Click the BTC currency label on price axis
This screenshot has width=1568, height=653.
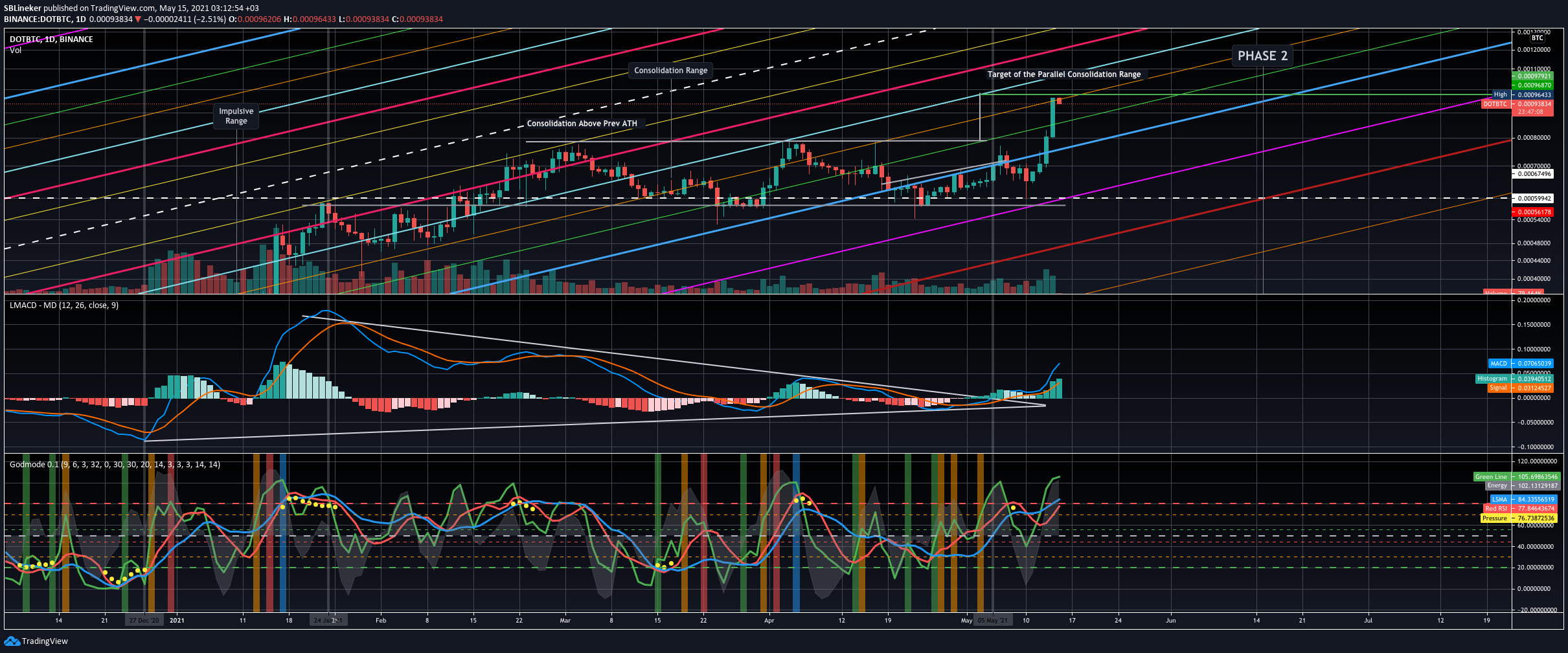tap(1538, 38)
